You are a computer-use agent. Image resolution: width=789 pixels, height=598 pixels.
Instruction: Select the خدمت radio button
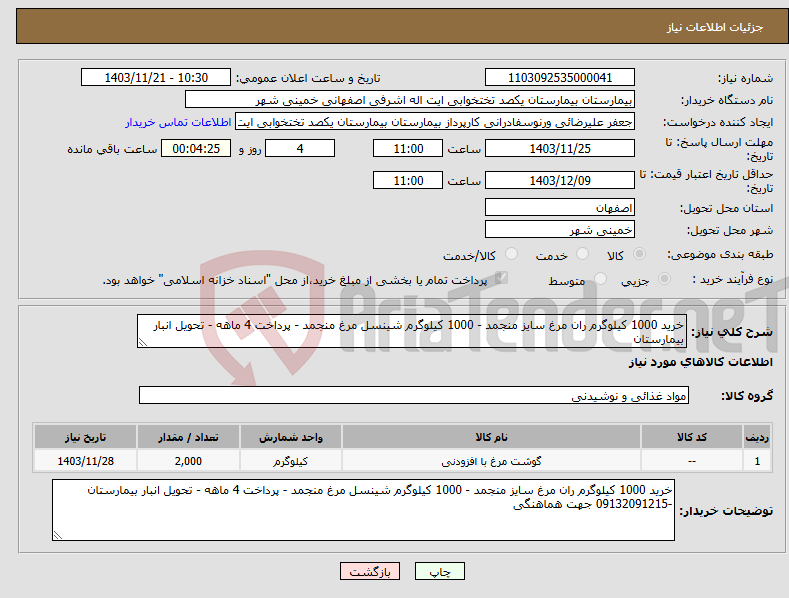click(x=582, y=254)
